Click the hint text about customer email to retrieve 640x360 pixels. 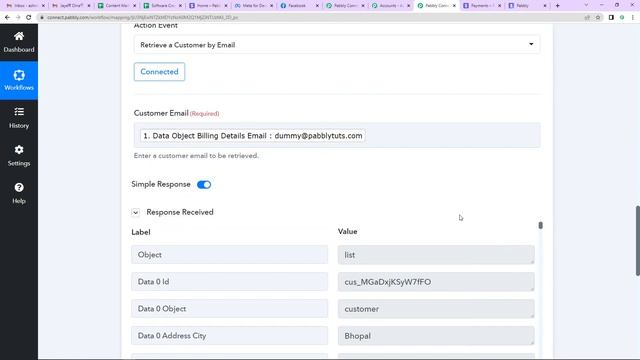click(196, 156)
